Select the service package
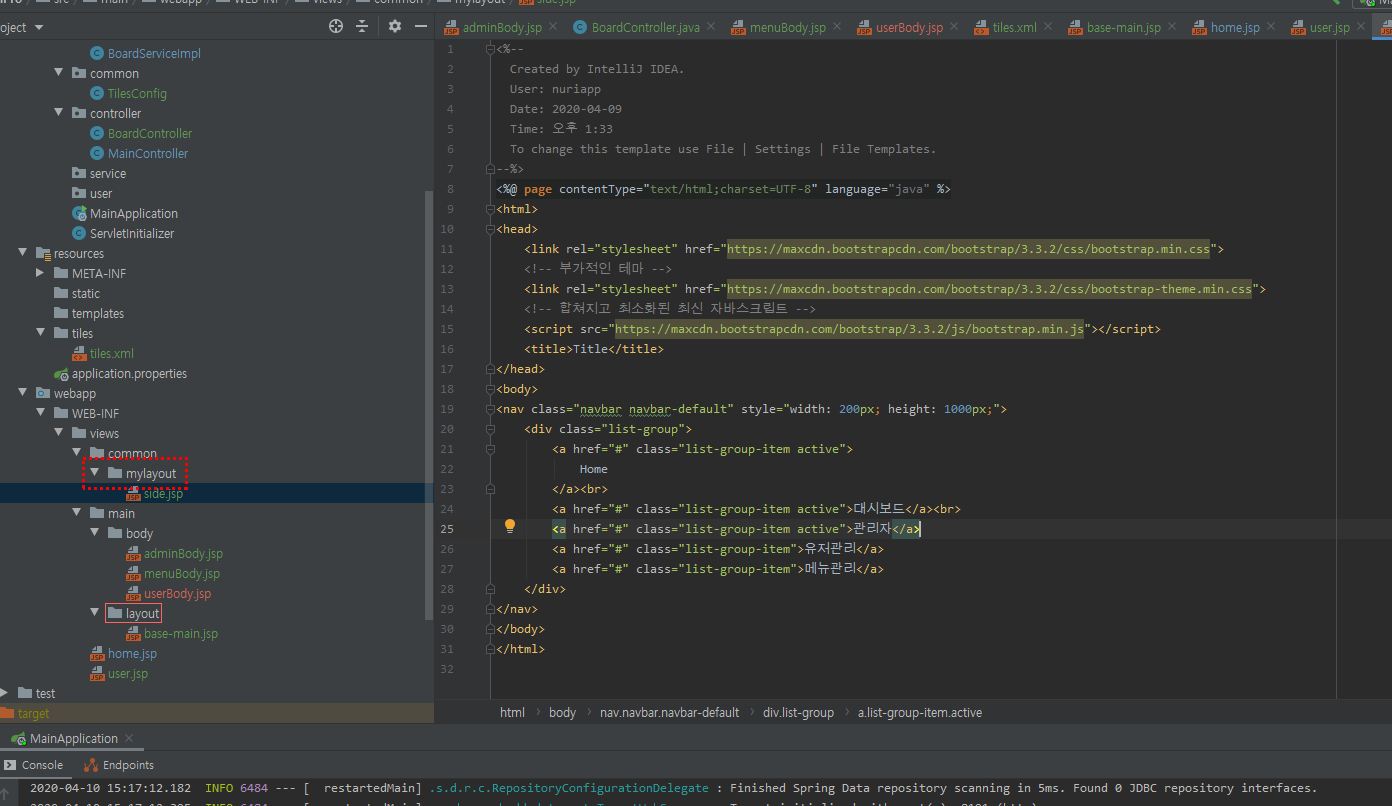Viewport: 1392px width, 806px height. (x=108, y=173)
